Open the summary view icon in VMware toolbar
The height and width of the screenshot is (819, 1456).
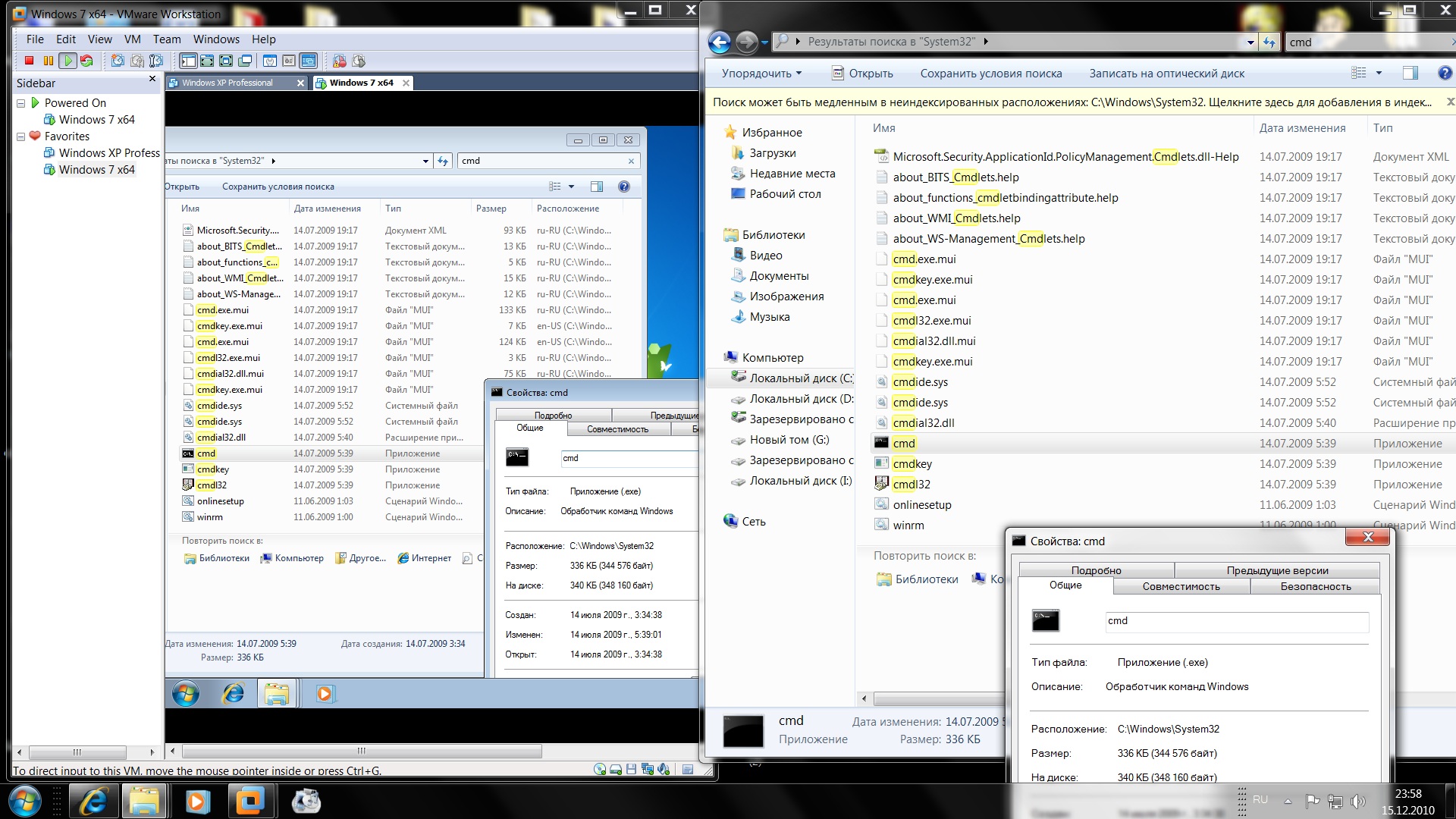pyautogui.click(x=270, y=61)
